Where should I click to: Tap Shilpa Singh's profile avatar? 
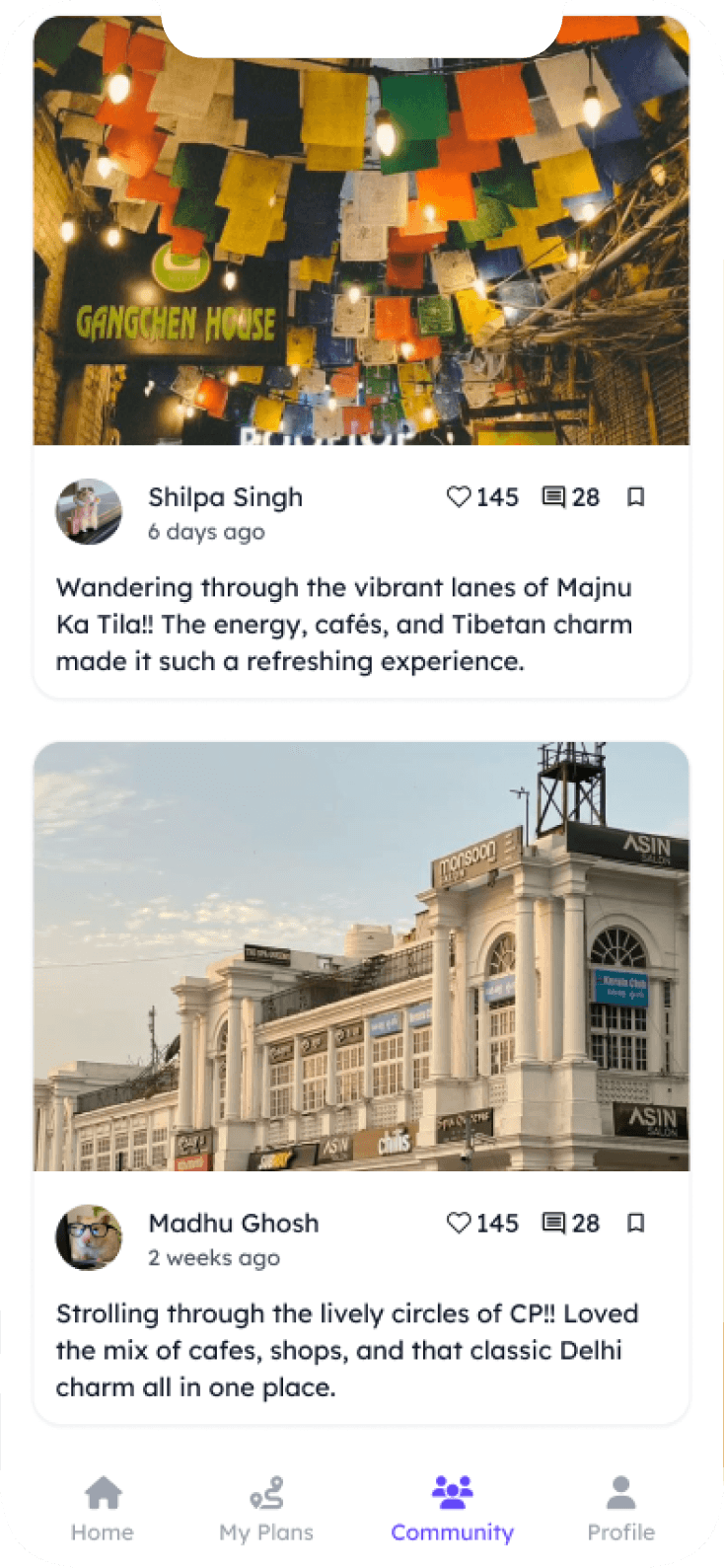pyautogui.click(x=89, y=511)
